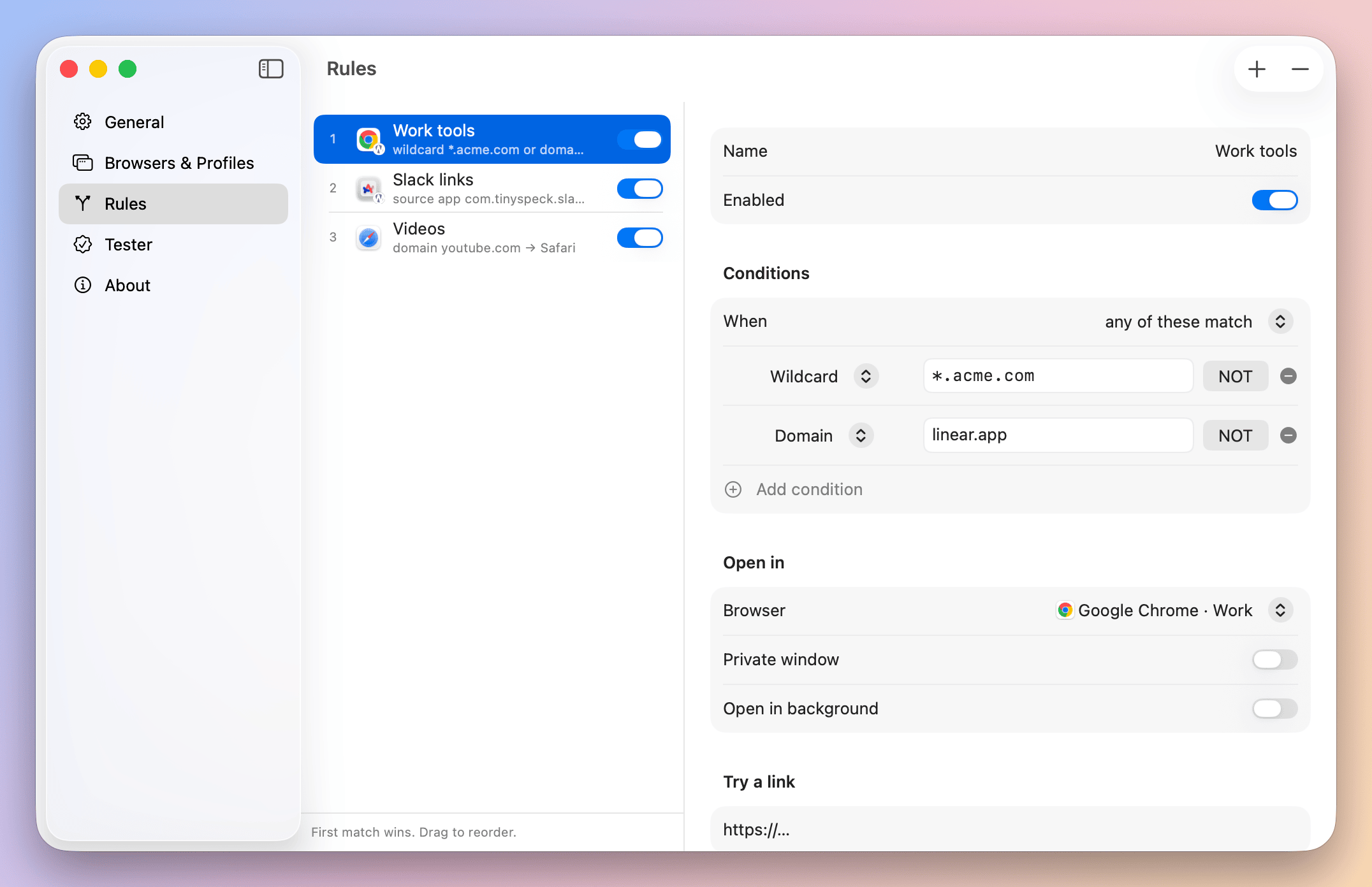Click the Work tools name value

pyautogui.click(x=1255, y=151)
